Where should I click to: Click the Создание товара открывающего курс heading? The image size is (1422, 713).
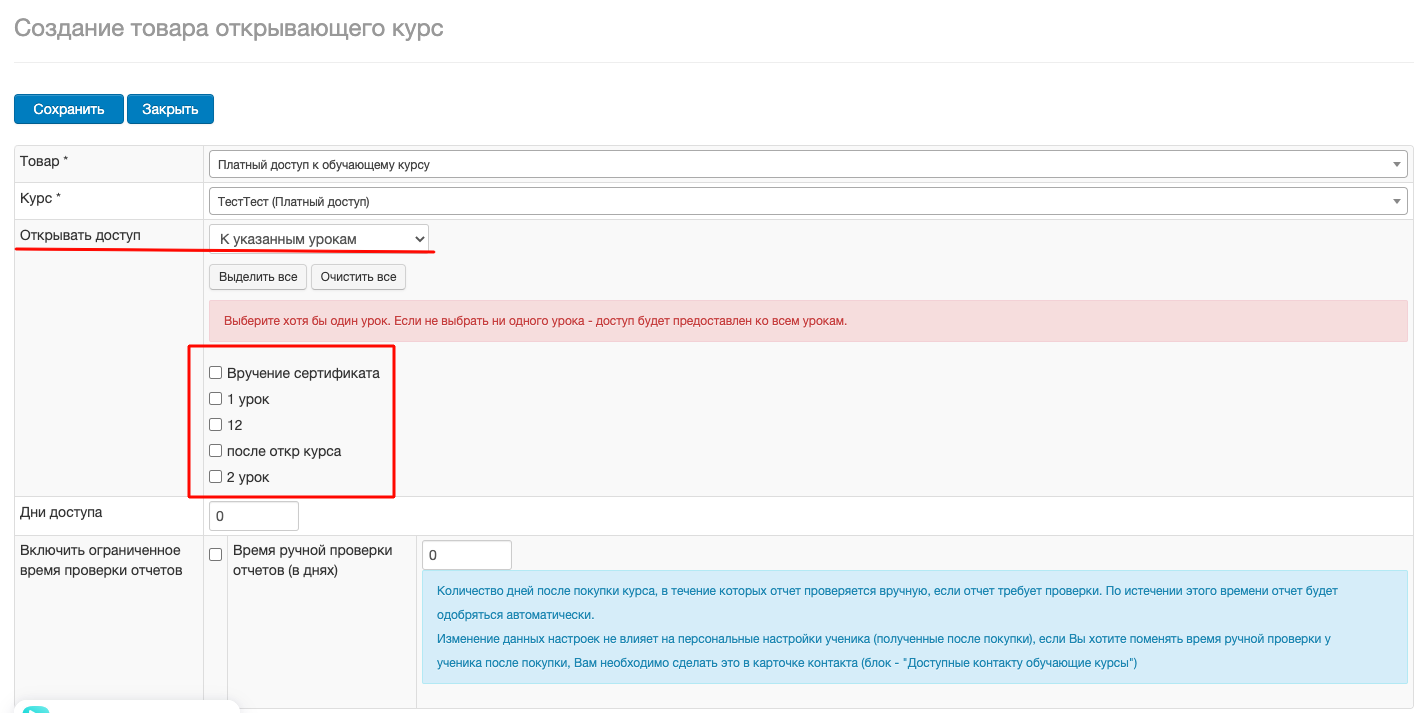point(229,28)
